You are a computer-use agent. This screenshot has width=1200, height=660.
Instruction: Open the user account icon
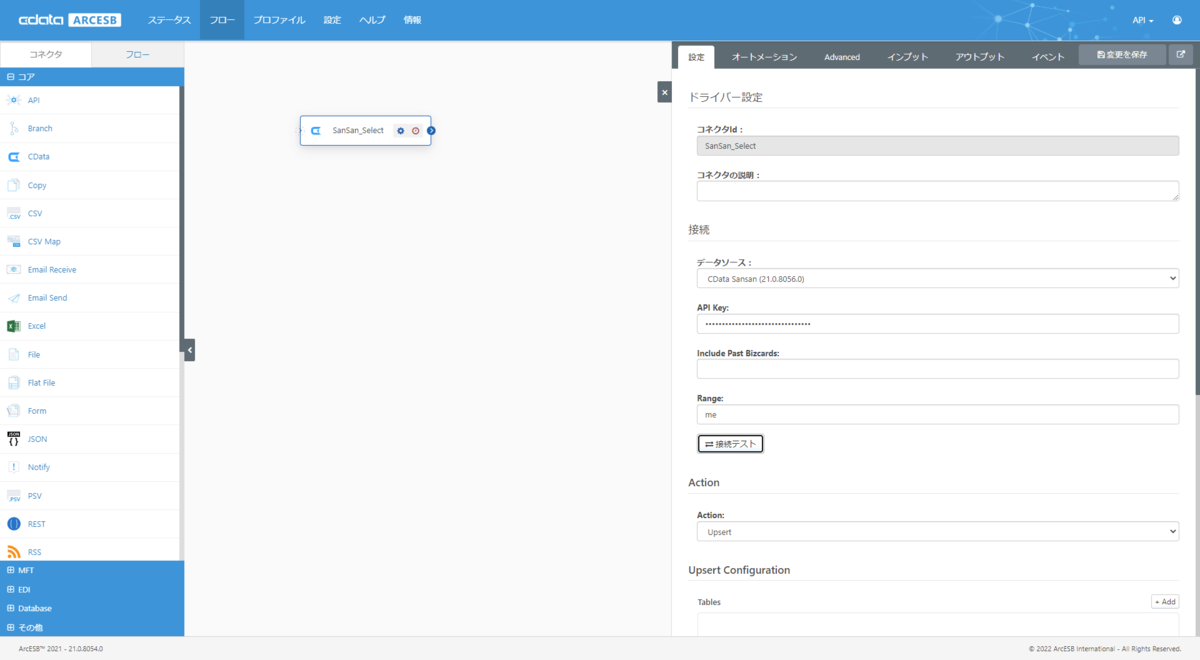pyautogui.click(x=1177, y=20)
